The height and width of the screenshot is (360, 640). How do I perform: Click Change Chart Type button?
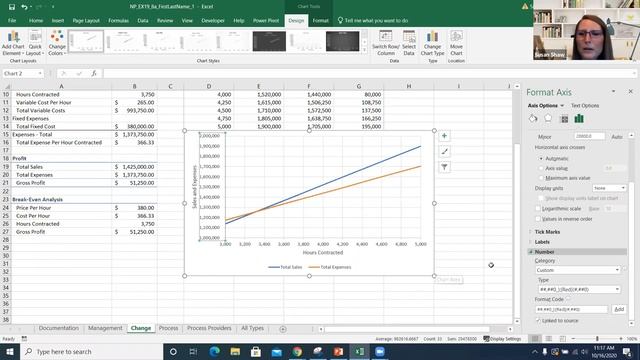[432, 43]
